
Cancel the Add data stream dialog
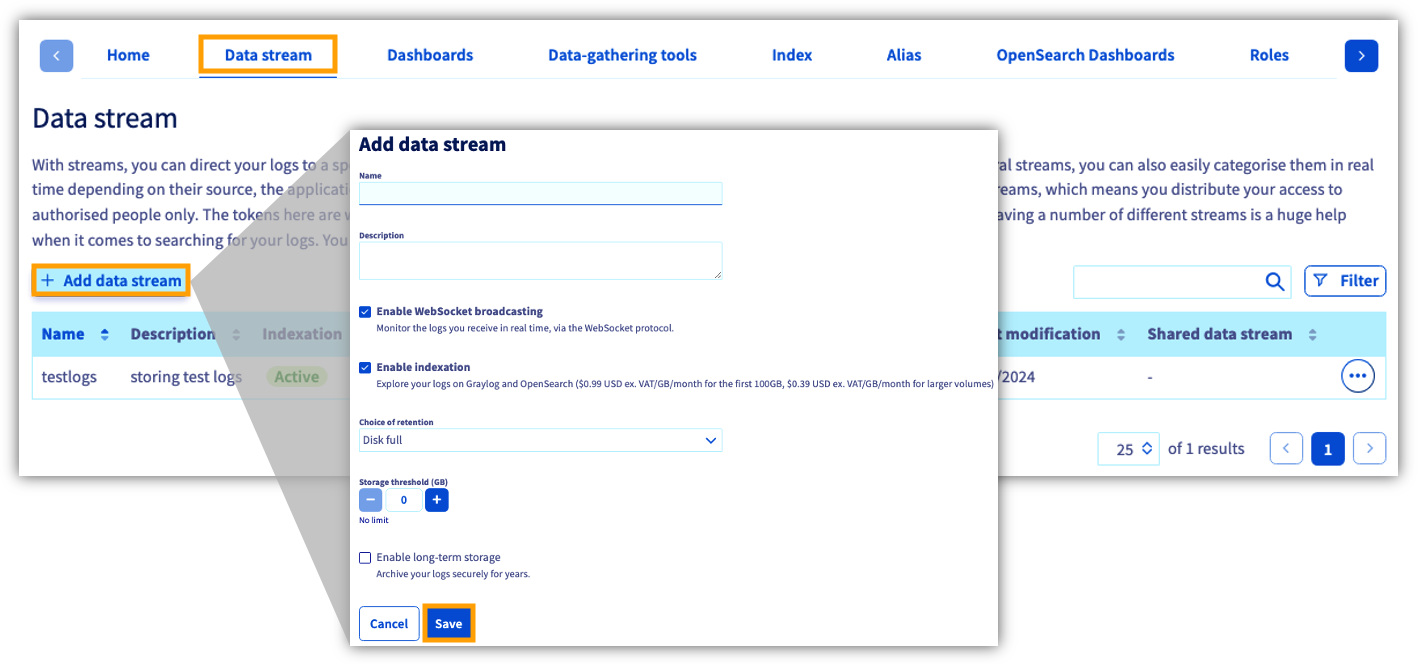[x=389, y=624]
